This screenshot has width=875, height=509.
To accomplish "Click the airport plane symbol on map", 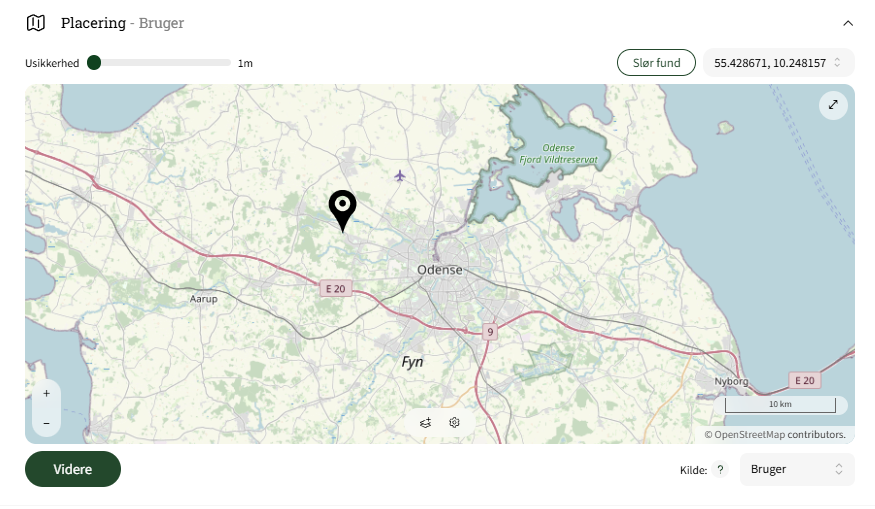I will point(400,176).
